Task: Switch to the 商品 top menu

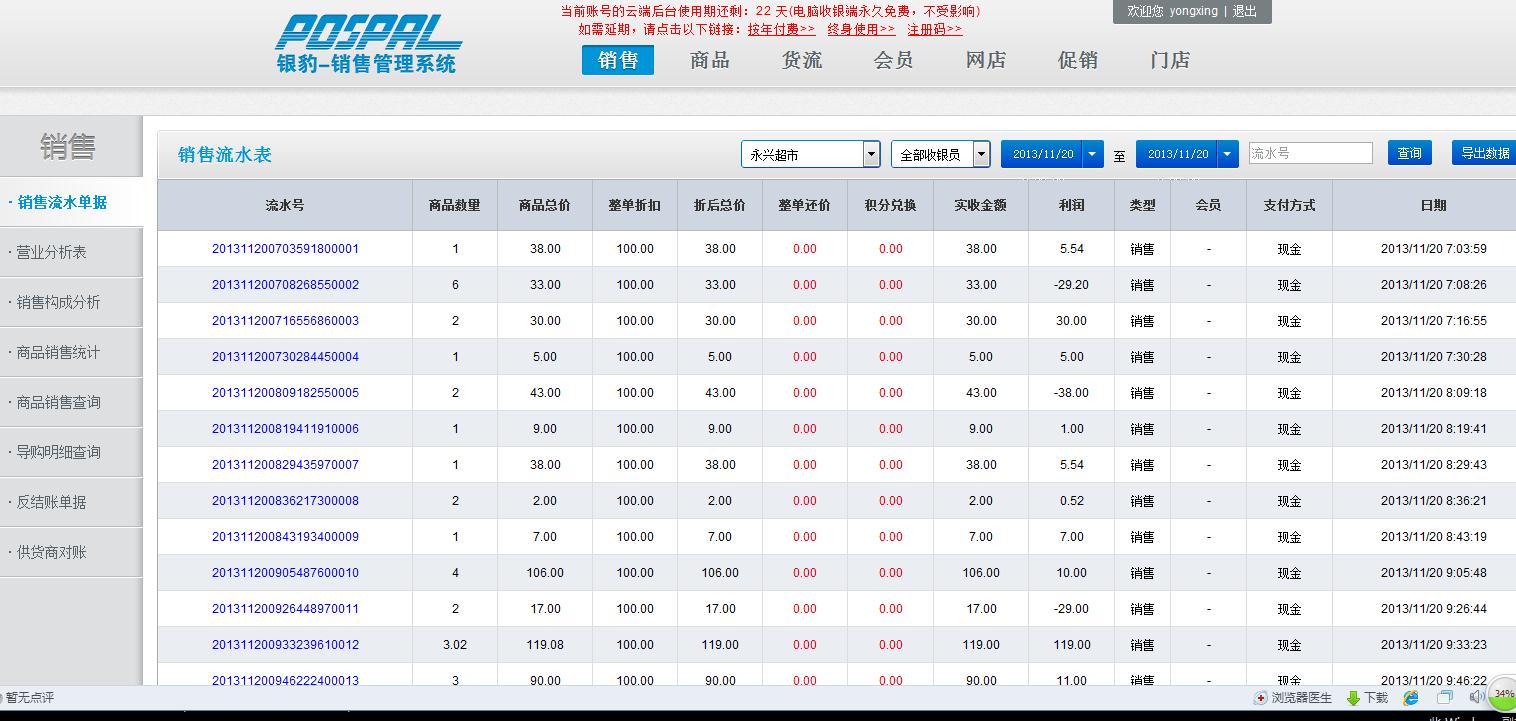Action: (x=709, y=60)
